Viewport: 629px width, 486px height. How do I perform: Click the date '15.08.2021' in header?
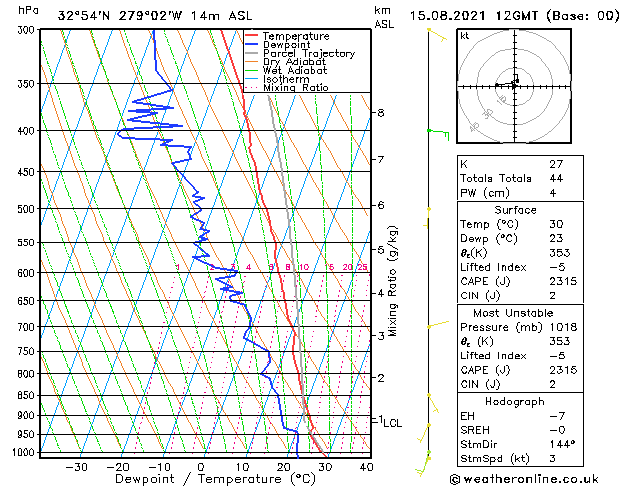(x=448, y=16)
